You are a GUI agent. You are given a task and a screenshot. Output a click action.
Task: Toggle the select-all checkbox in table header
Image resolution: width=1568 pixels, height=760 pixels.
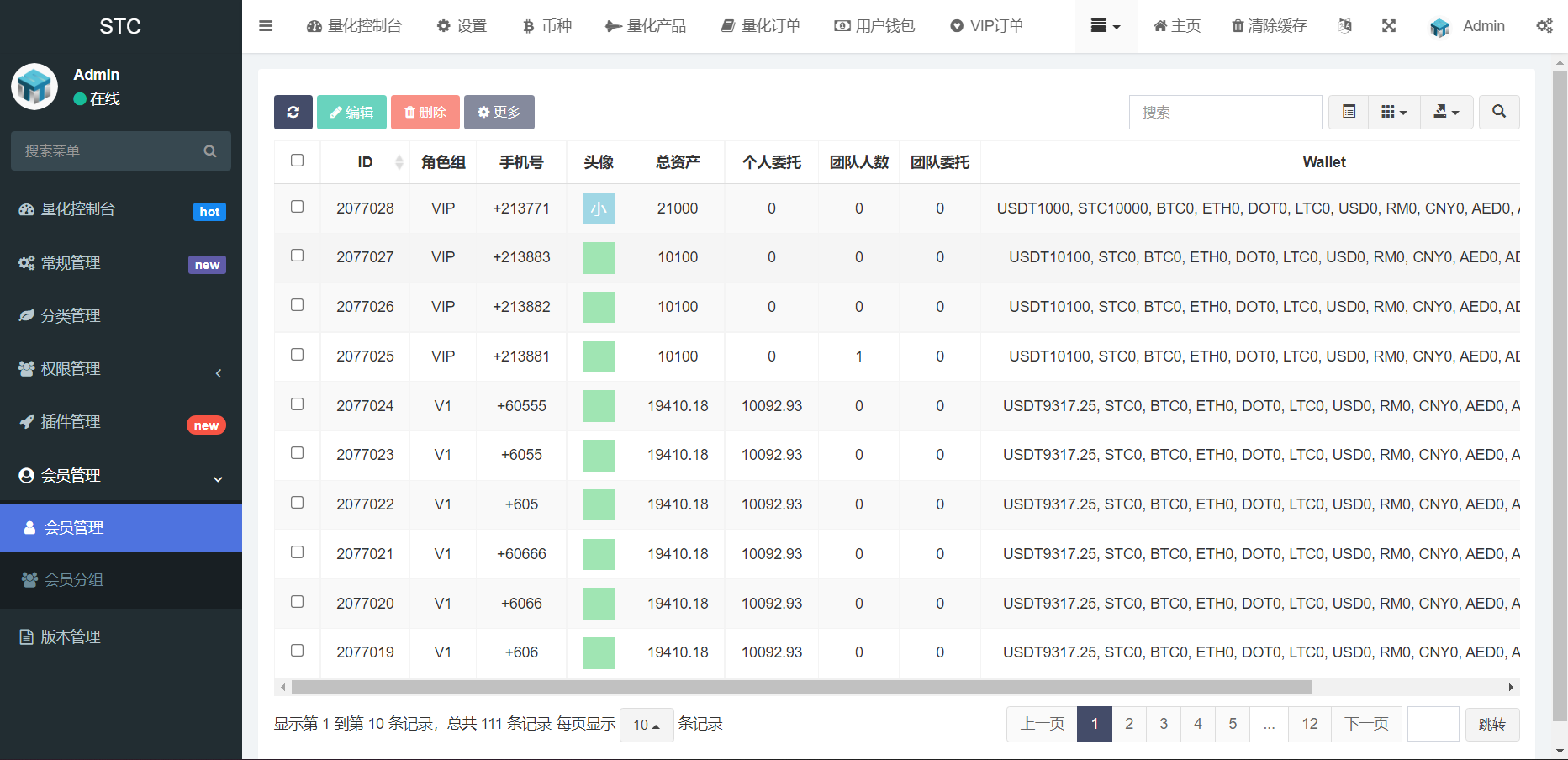pyautogui.click(x=297, y=161)
